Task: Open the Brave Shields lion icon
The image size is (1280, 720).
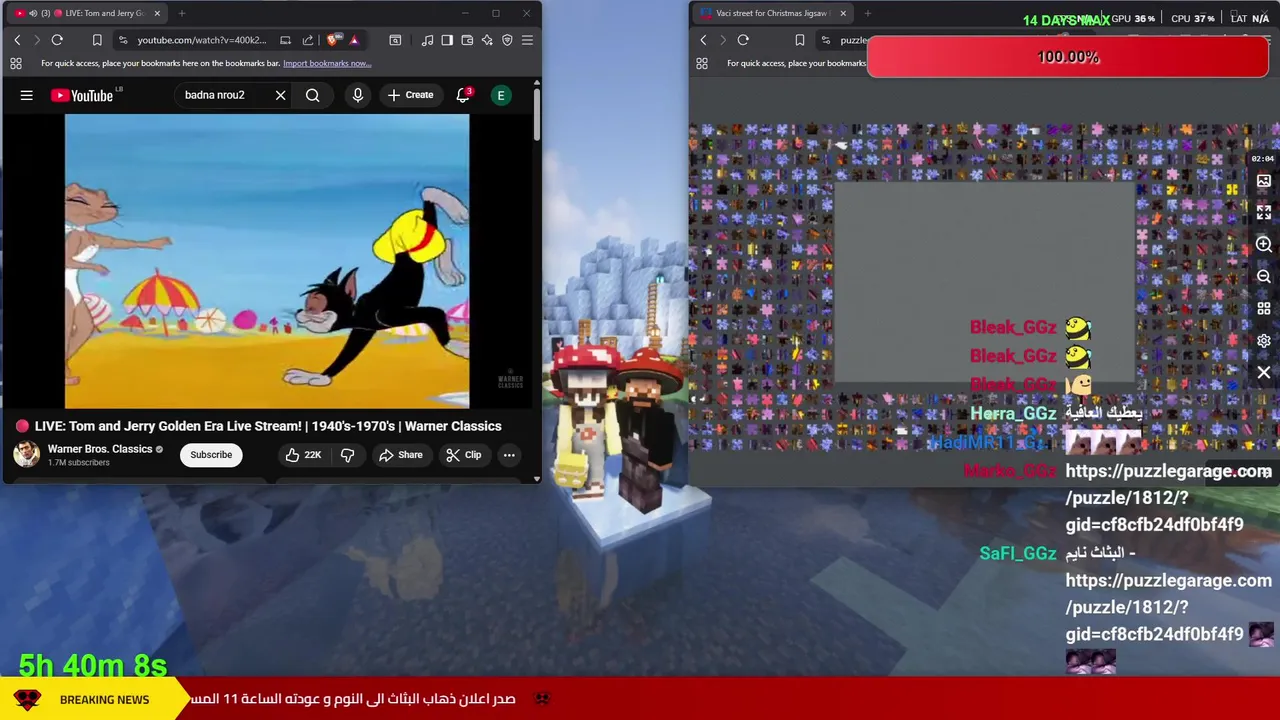Action: coord(333,40)
